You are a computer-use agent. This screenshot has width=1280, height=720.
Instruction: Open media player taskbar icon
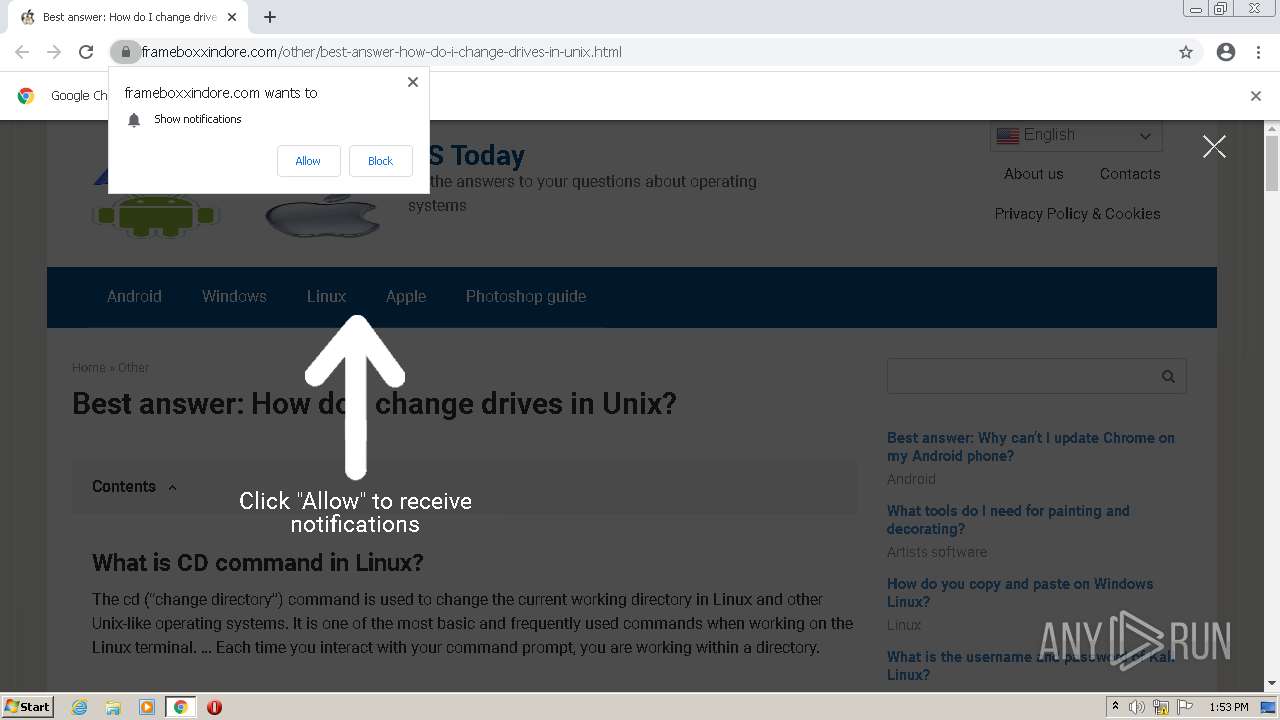(x=147, y=707)
